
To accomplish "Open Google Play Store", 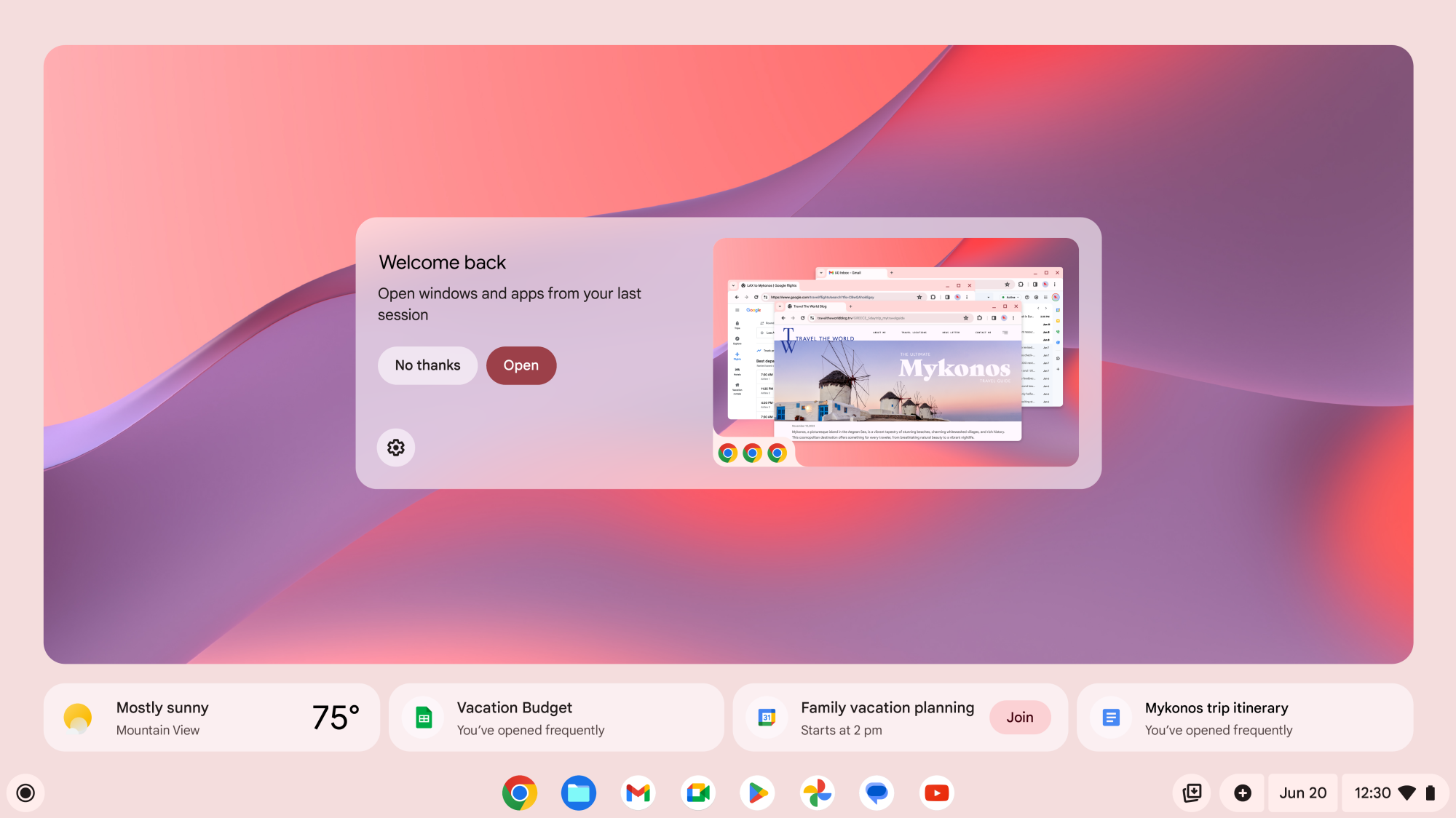I will (758, 792).
